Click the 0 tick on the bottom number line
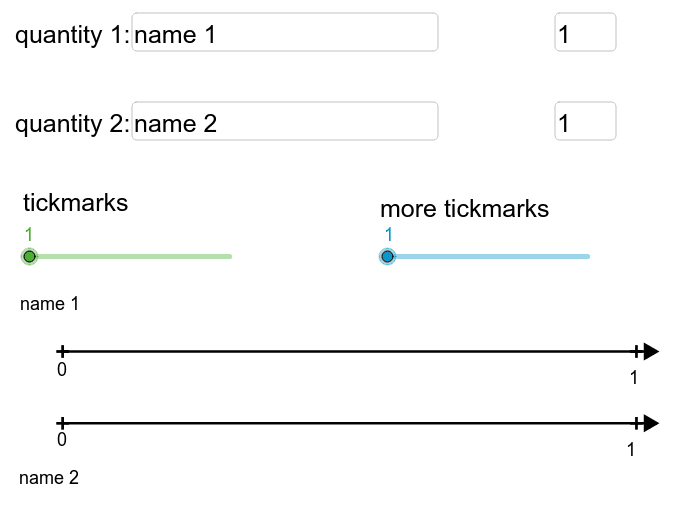 click(62, 423)
